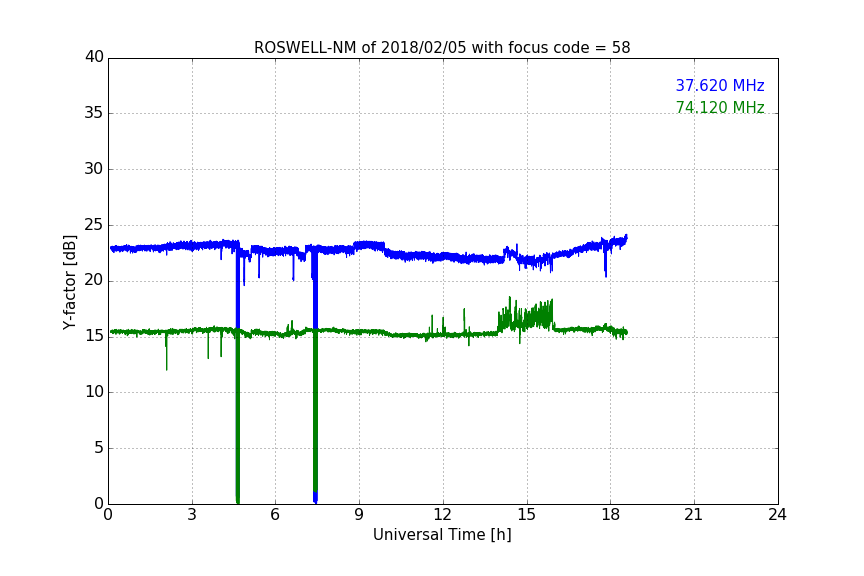Click y-axis tick value 5
Screen dimensions: 864x576
[99, 448]
